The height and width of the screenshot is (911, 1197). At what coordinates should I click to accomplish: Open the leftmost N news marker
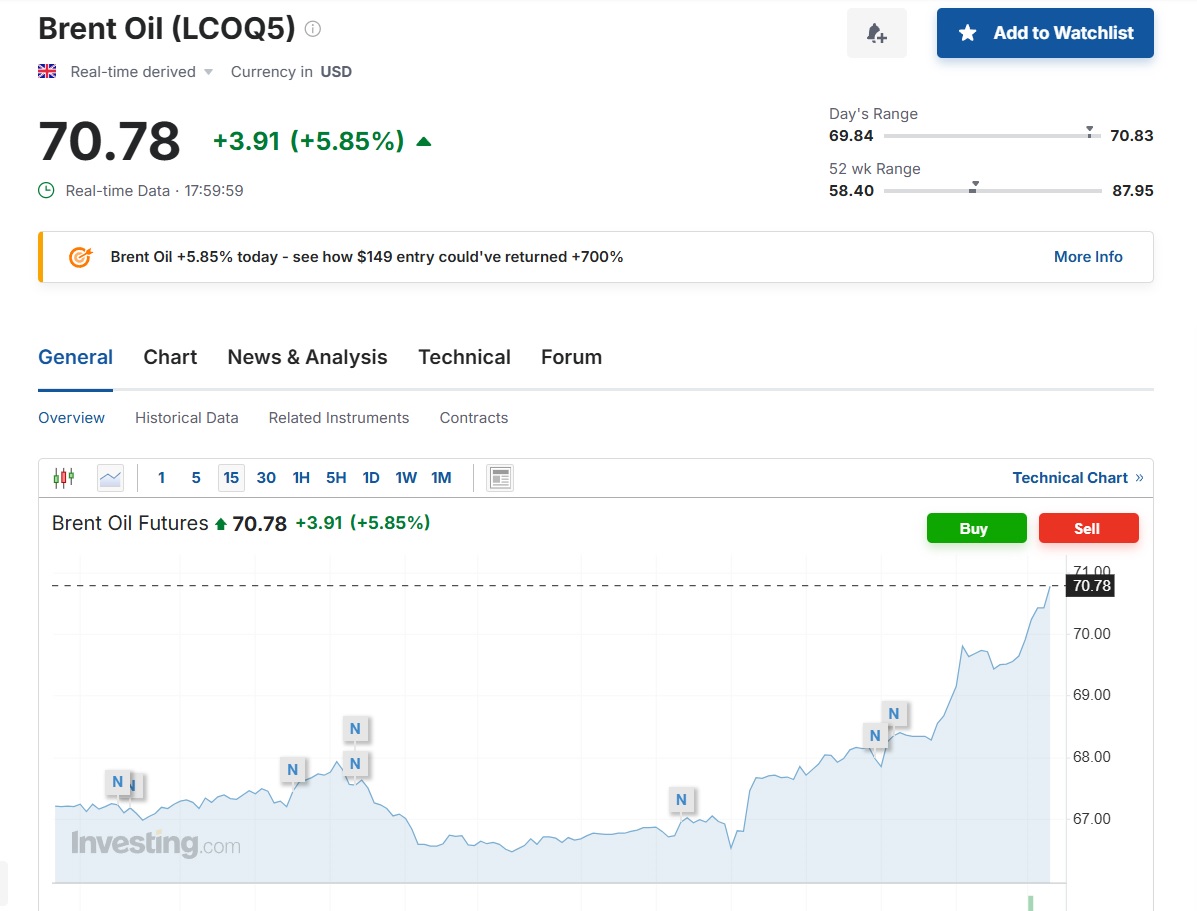pos(118,781)
